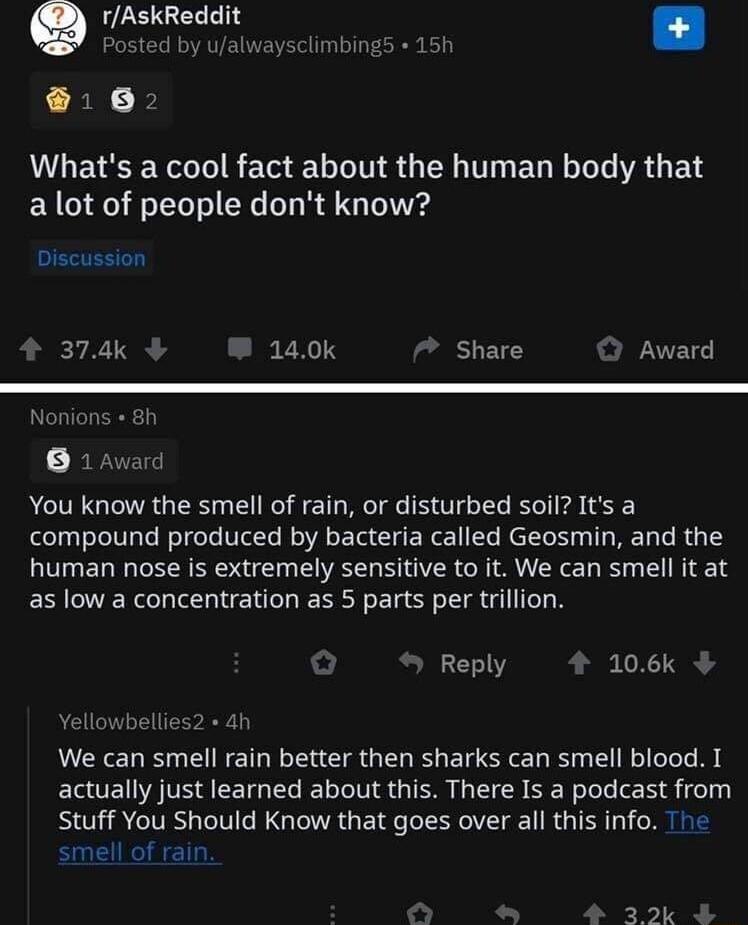Viewport: 748px width, 925px height.
Task: Select the Award shield icon on the post
Action: coord(608,350)
